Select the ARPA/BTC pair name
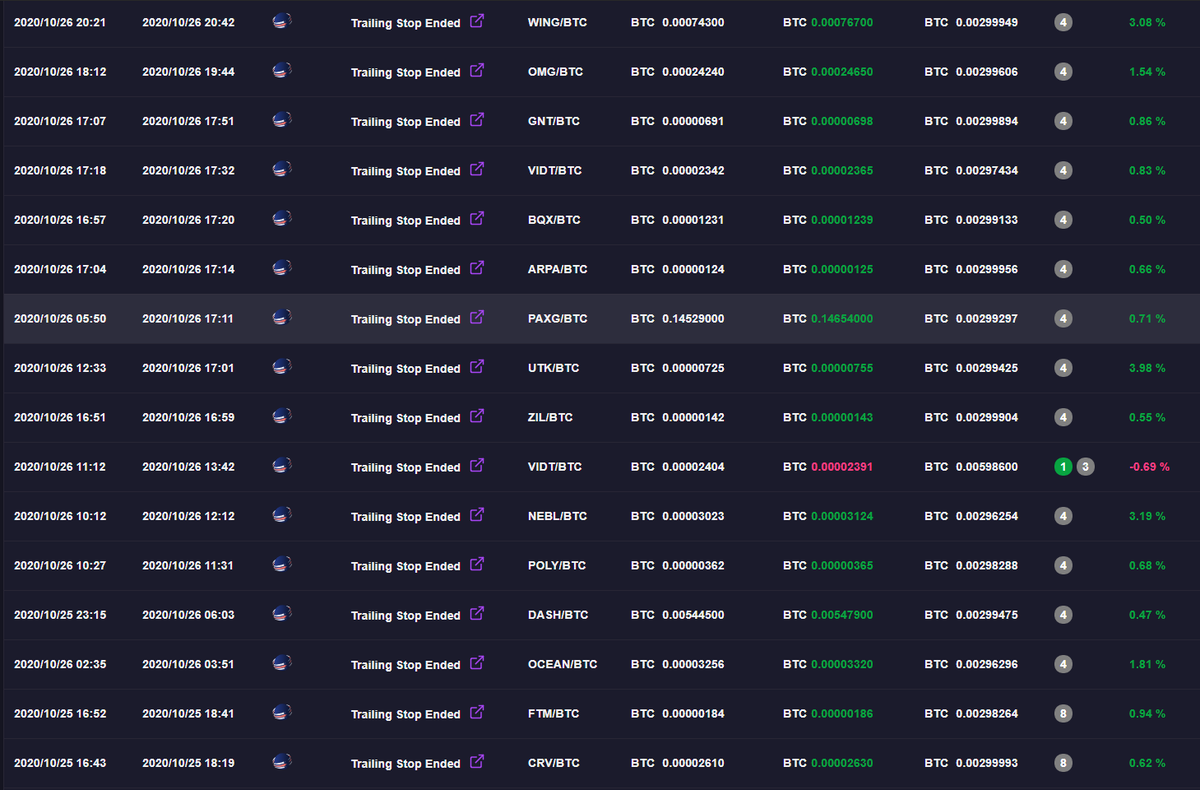Viewport: 1200px width, 790px height. coord(558,269)
